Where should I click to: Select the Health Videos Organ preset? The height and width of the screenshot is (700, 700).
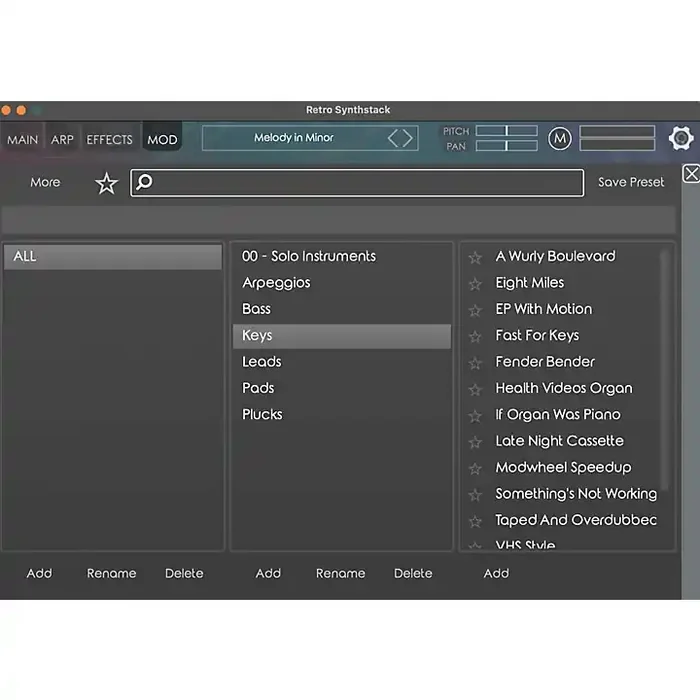click(564, 388)
